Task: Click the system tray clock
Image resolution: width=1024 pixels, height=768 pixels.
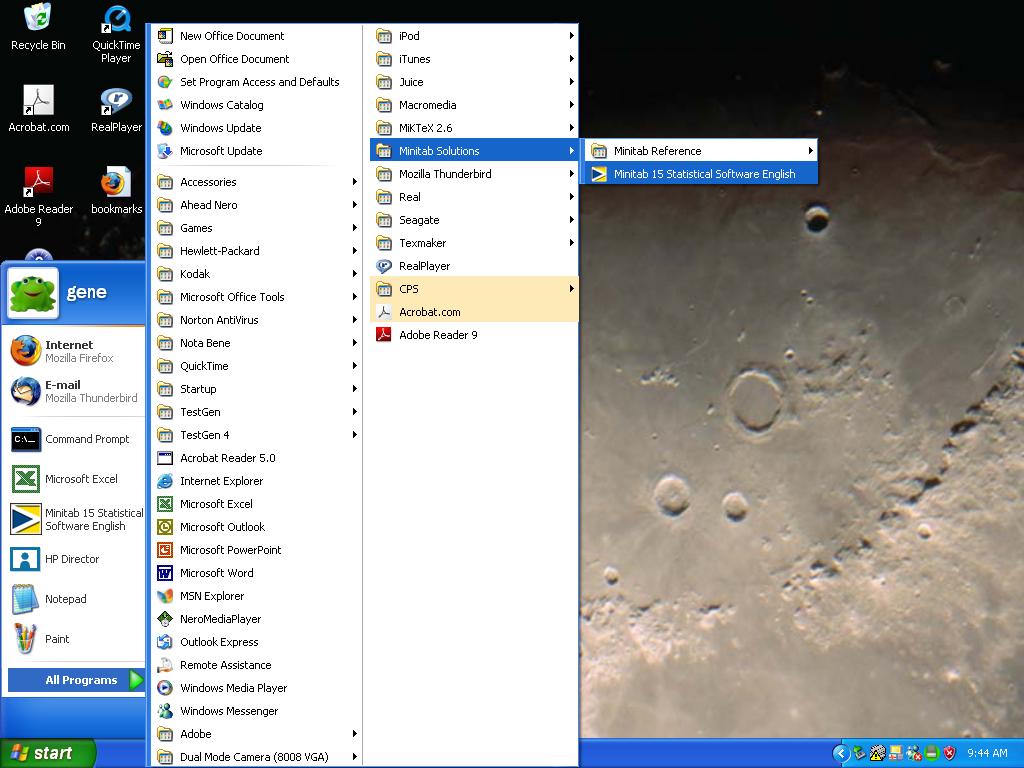Action: tap(987, 753)
